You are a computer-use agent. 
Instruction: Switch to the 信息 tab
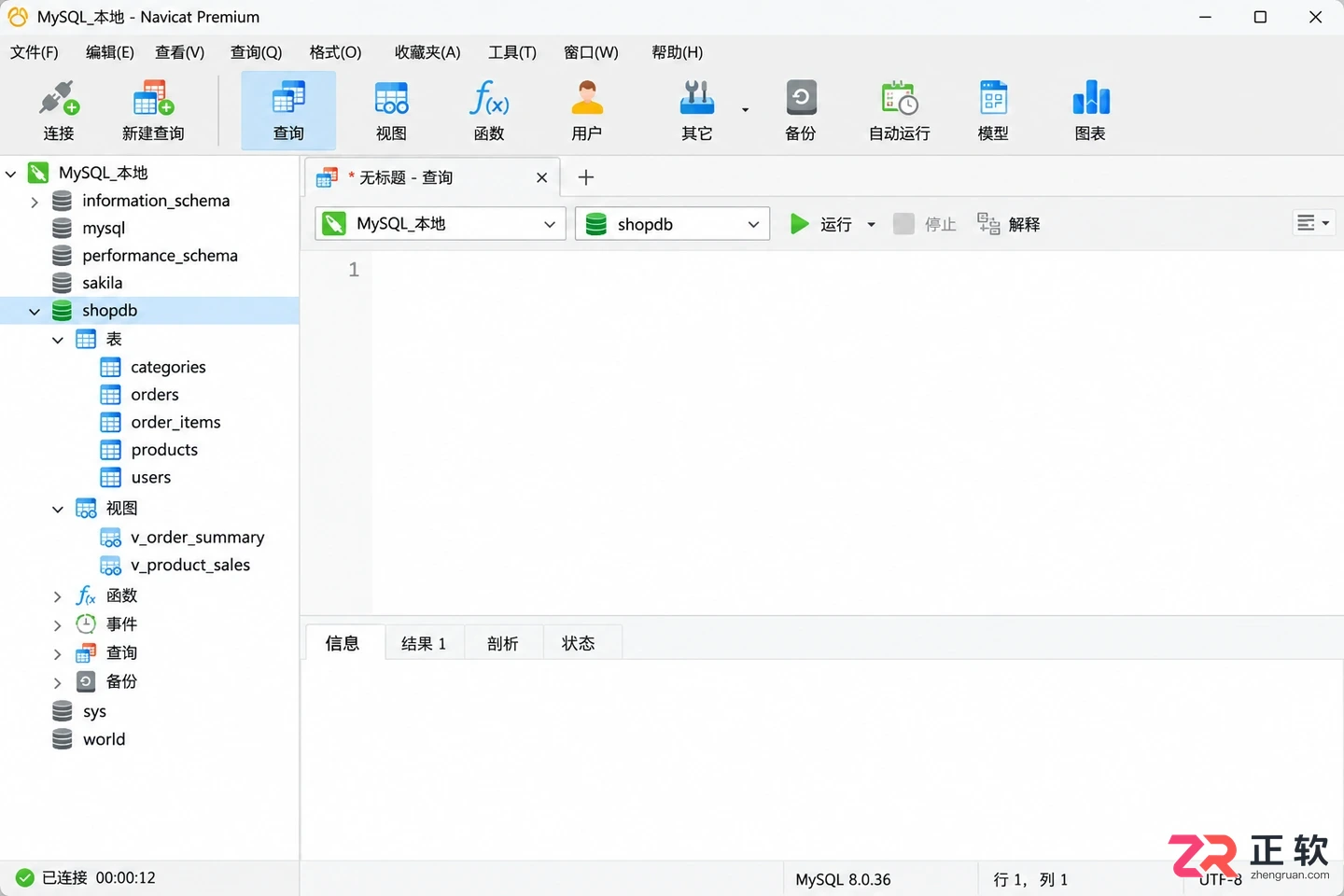tap(343, 643)
